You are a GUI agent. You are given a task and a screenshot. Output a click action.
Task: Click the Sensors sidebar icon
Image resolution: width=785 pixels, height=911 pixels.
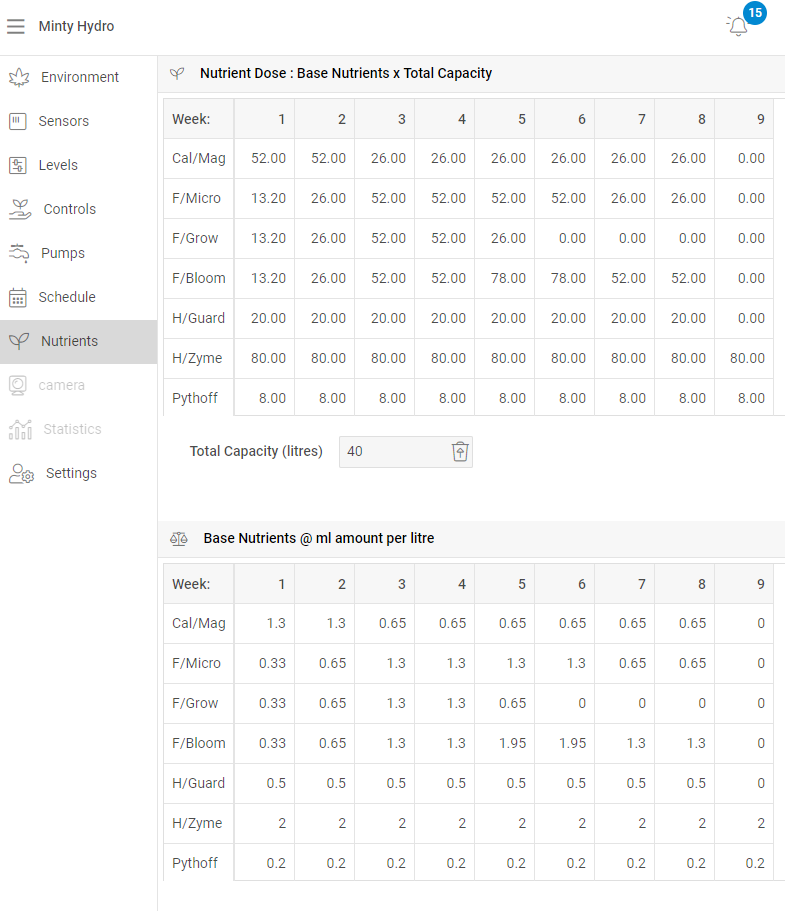click(17, 121)
